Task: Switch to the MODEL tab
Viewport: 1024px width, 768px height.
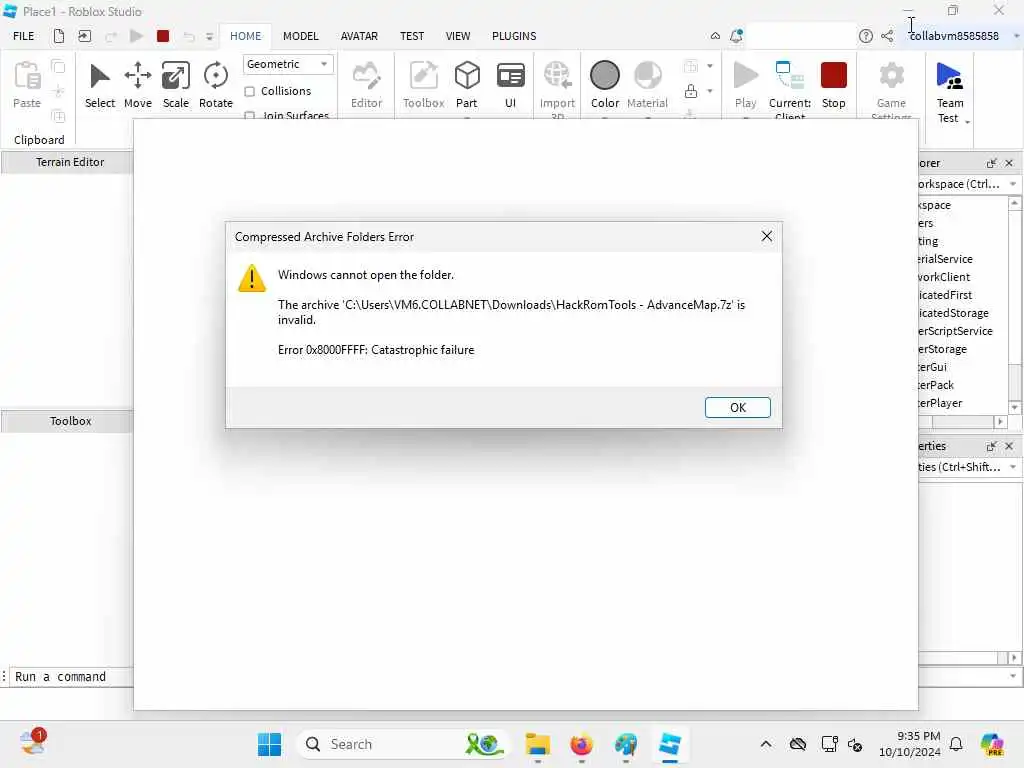Action: coord(300,36)
